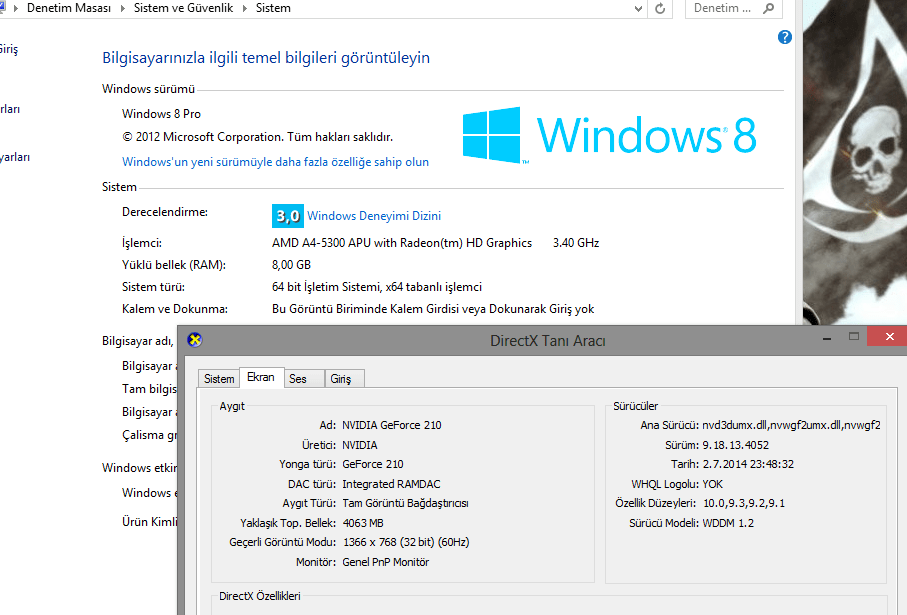Select the Ekran tab
Screen dimensions: 907x615
tap(261, 377)
